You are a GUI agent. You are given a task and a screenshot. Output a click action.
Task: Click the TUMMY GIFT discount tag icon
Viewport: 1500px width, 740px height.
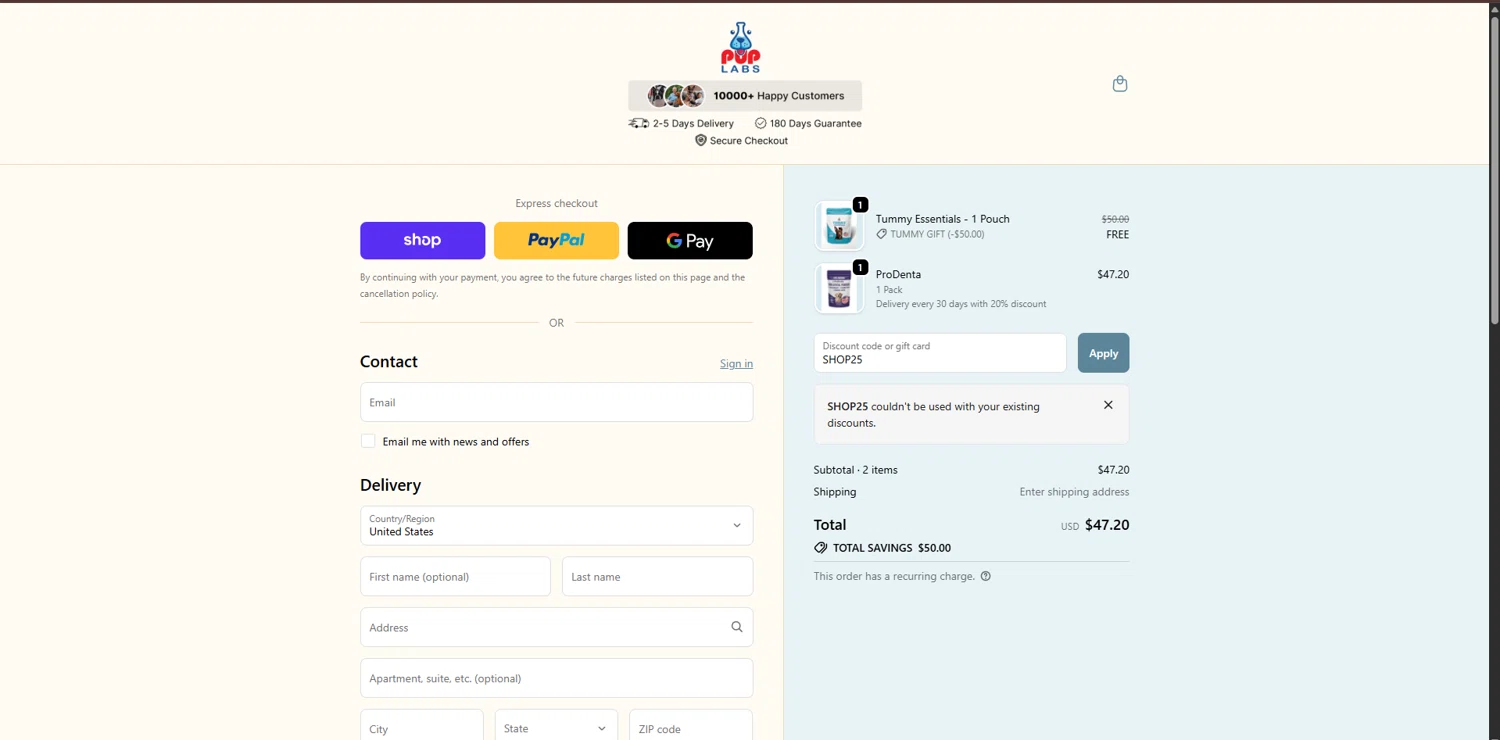(882, 234)
